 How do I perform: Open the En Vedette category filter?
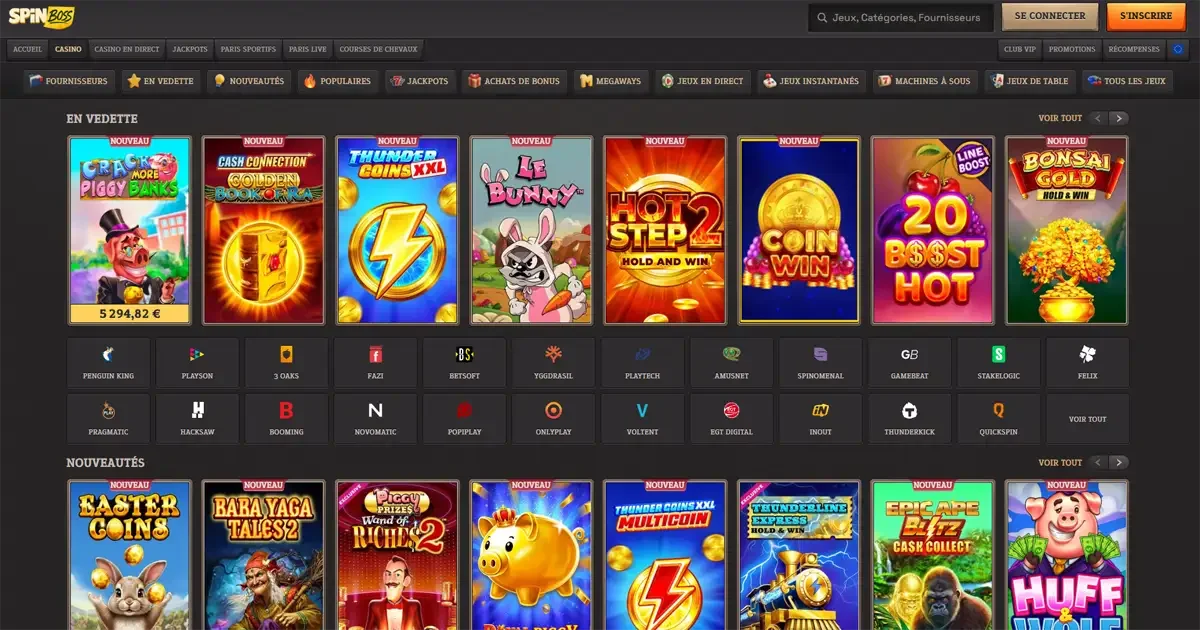pyautogui.click(x=161, y=81)
